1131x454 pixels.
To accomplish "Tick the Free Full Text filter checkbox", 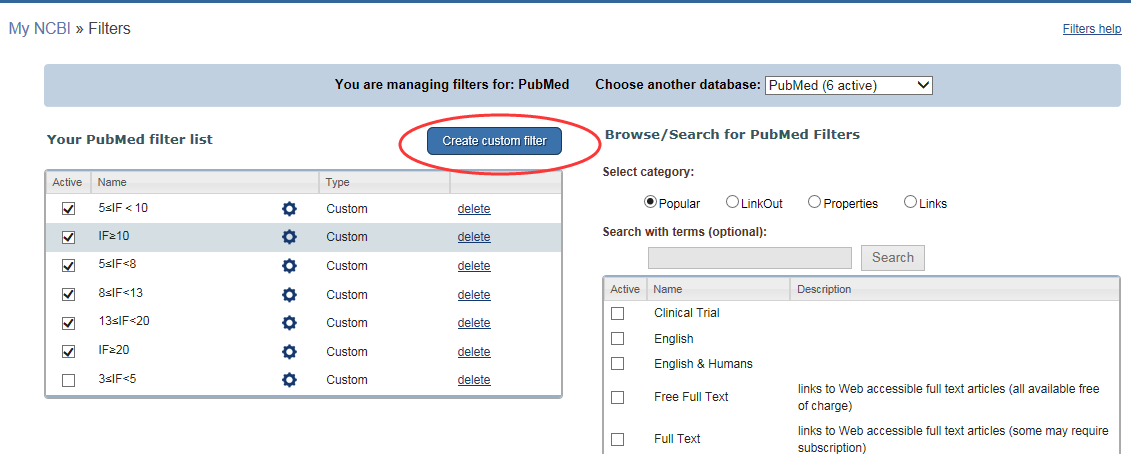I will coord(618,397).
